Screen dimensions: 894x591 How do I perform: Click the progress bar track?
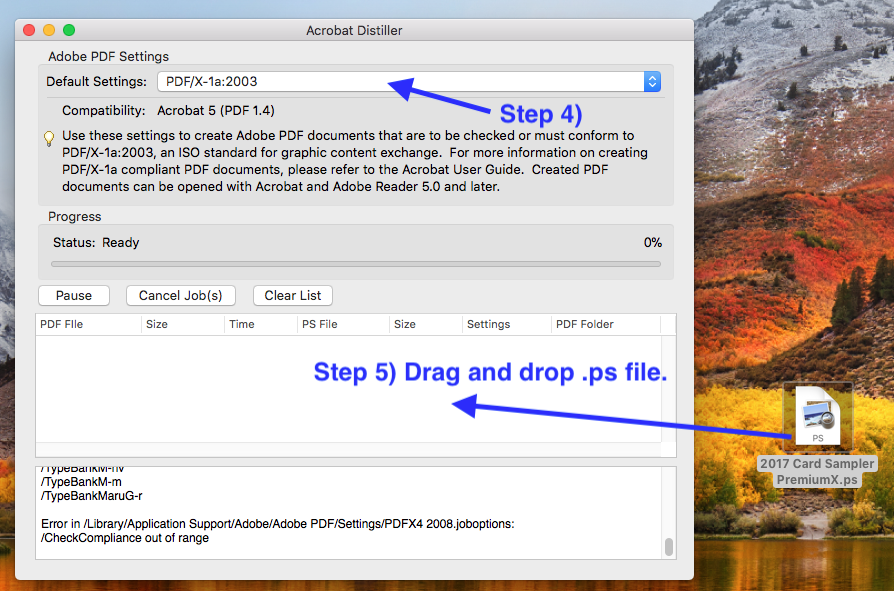tap(355, 264)
